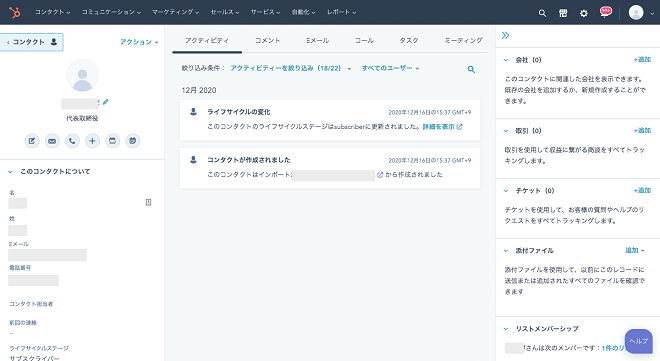Open the コンタクト top menu
The image size is (660, 361).
[52, 12]
